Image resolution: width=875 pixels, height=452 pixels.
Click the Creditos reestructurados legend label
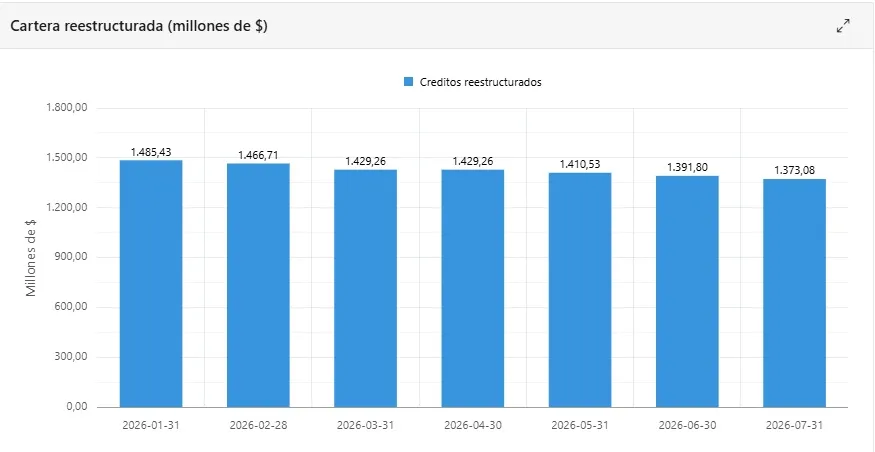(480, 82)
